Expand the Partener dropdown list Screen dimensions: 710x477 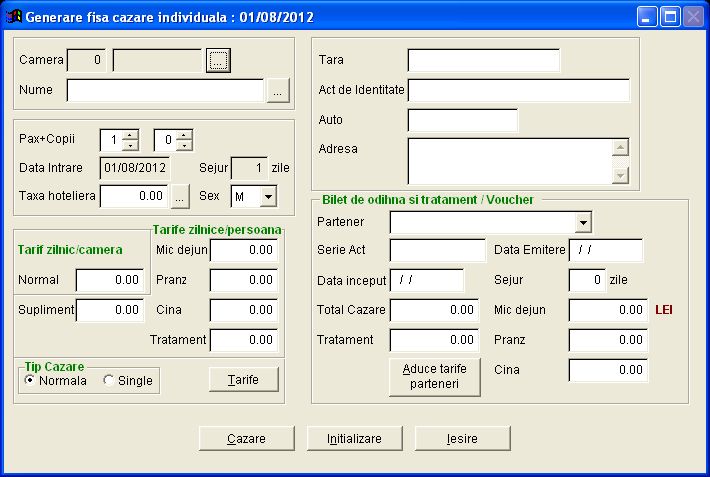(583, 222)
